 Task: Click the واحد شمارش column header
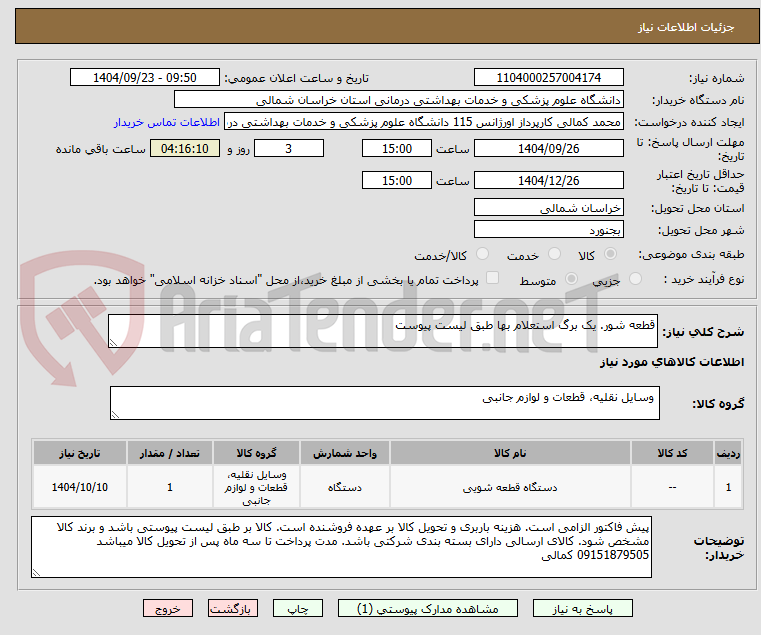pos(345,453)
